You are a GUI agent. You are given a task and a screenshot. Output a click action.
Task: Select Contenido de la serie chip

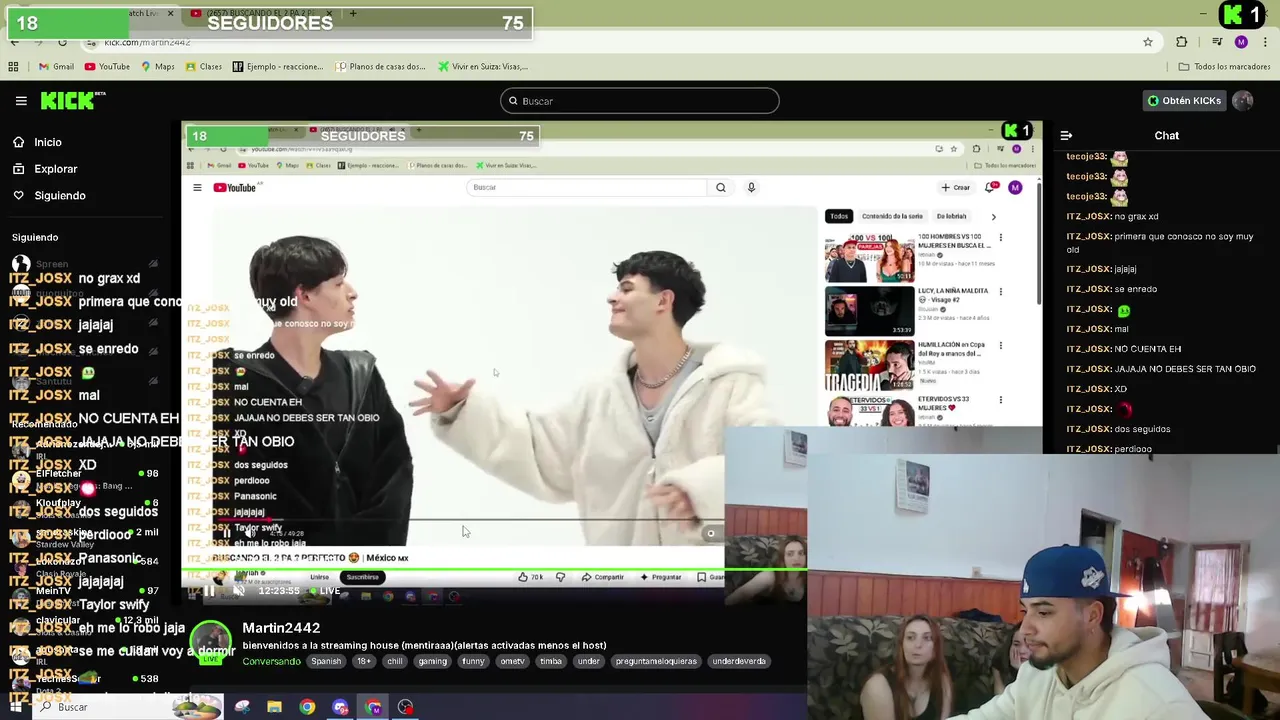coord(892,216)
